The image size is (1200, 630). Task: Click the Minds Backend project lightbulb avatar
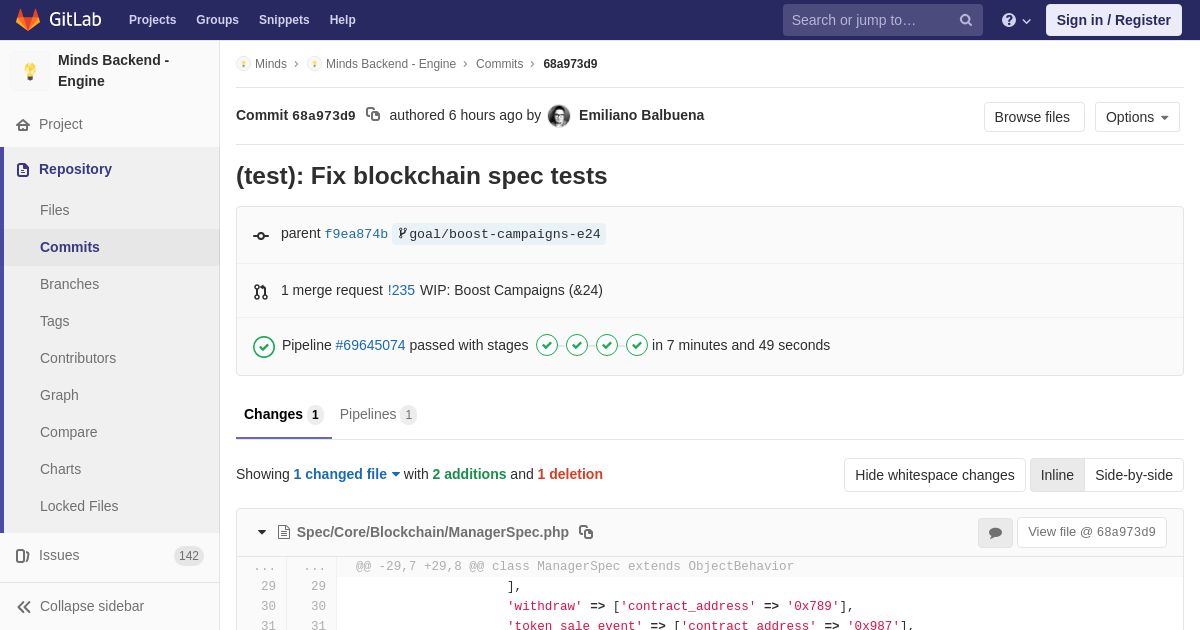click(x=30, y=71)
